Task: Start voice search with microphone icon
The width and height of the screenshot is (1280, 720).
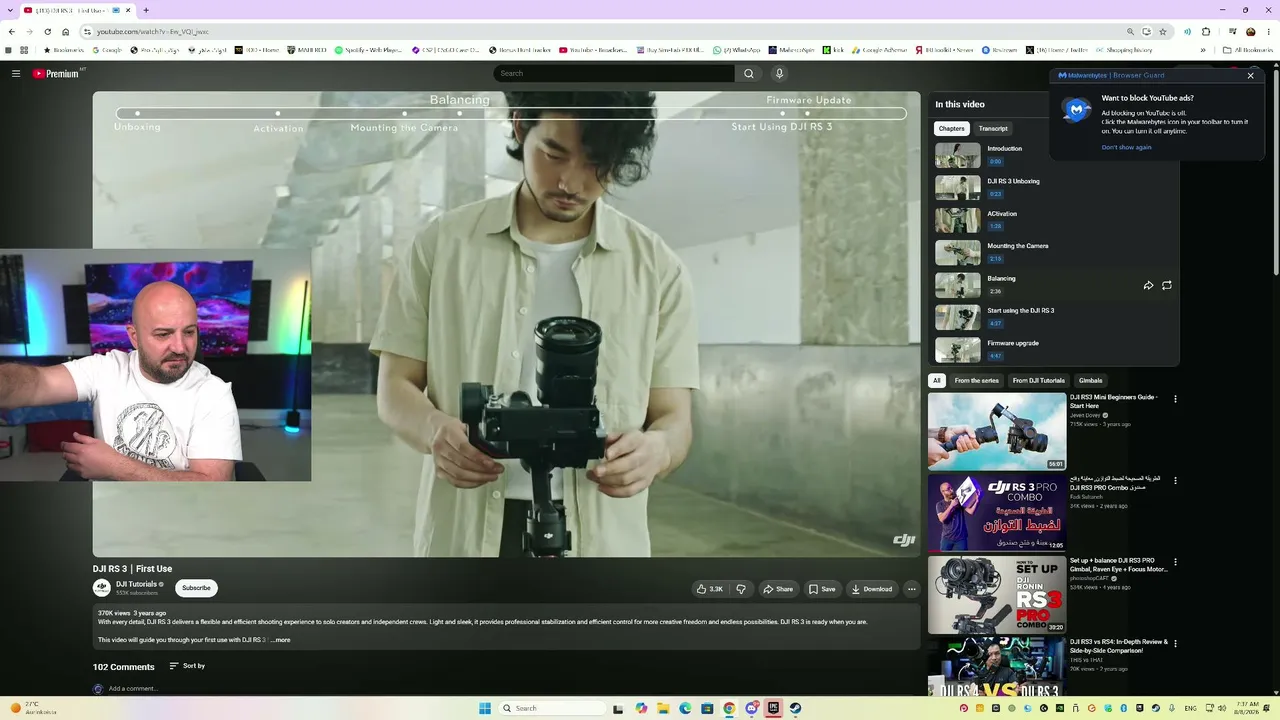Action: (779, 73)
